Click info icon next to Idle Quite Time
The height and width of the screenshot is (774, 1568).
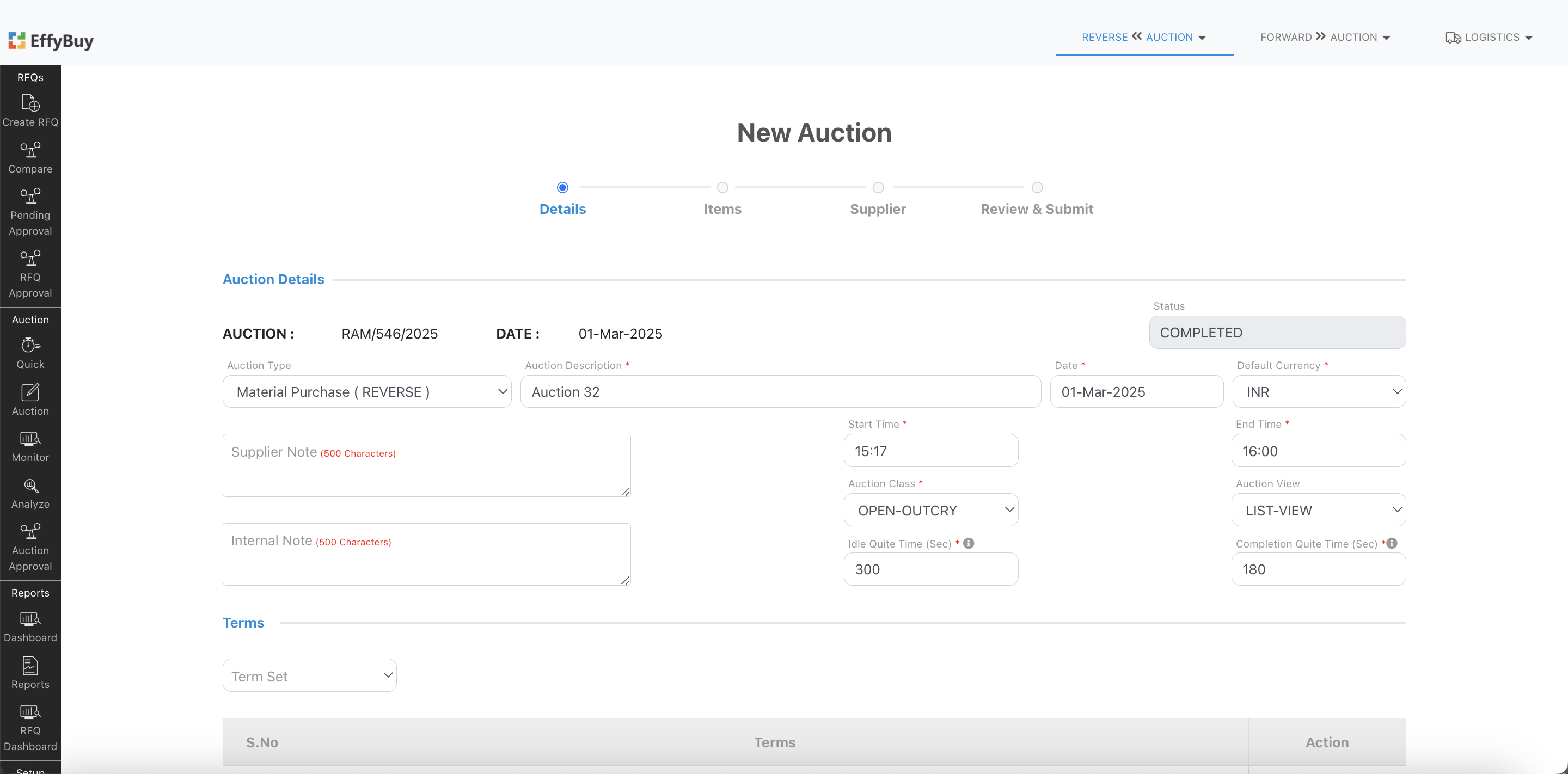click(x=969, y=543)
